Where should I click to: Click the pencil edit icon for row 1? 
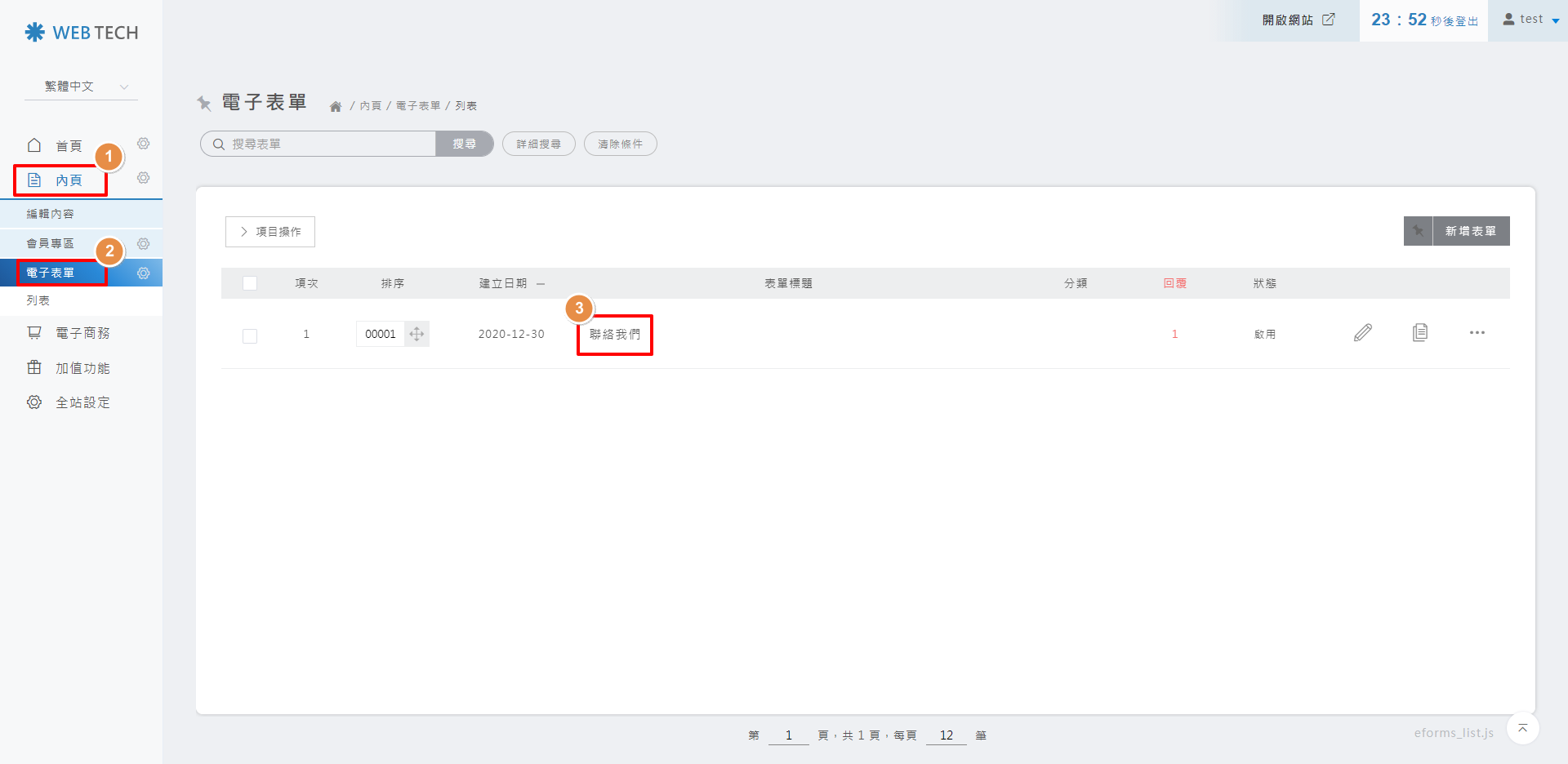[1362, 333]
